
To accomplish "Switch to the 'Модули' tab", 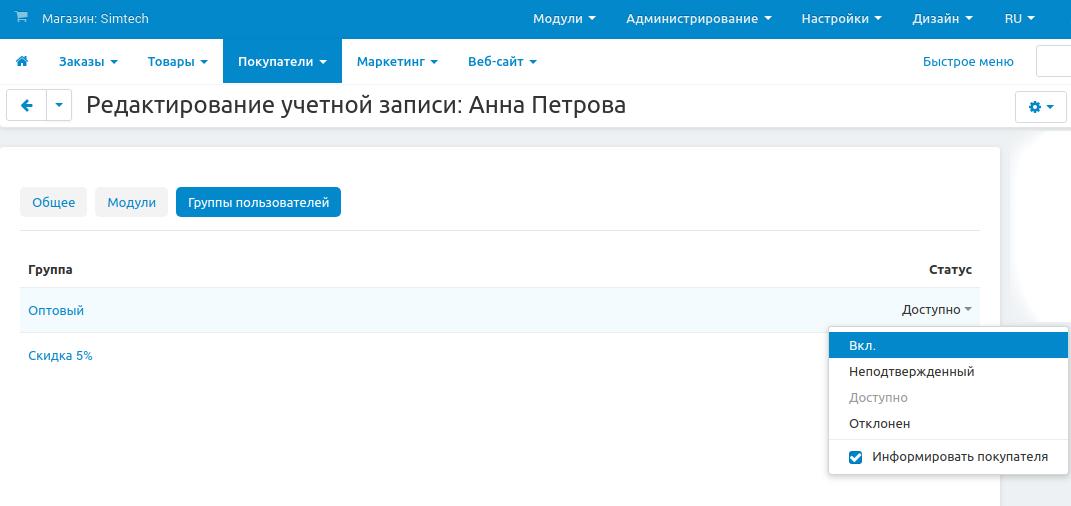I will pyautogui.click(x=131, y=202).
